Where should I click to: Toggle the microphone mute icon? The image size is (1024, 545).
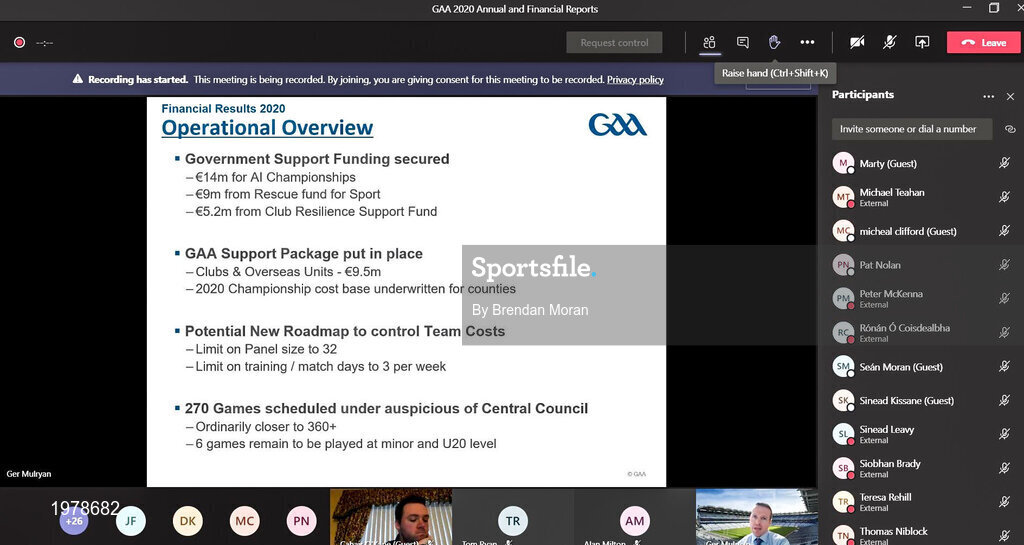(889, 42)
